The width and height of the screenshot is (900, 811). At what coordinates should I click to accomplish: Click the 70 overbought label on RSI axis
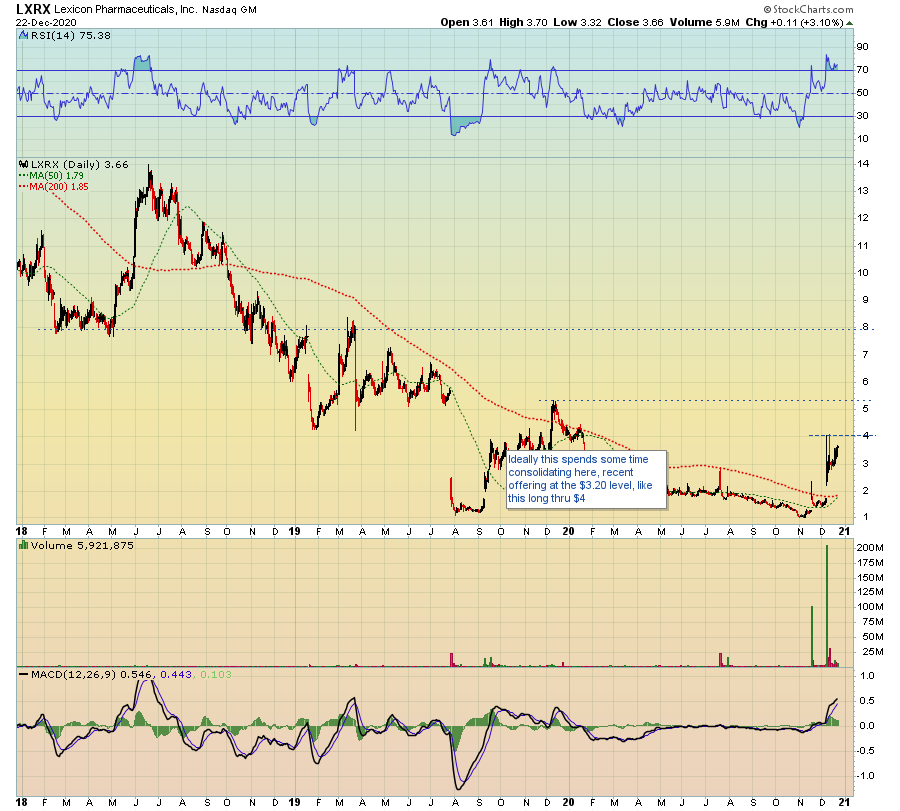coord(862,70)
